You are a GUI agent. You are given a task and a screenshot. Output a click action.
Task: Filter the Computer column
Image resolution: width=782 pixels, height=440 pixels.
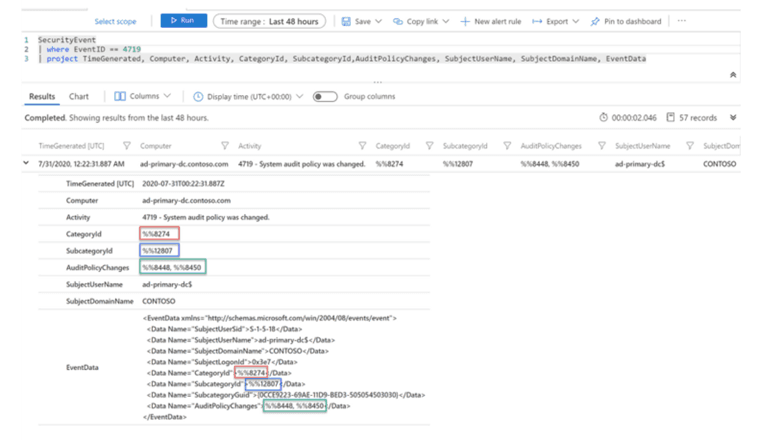point(224,146)
